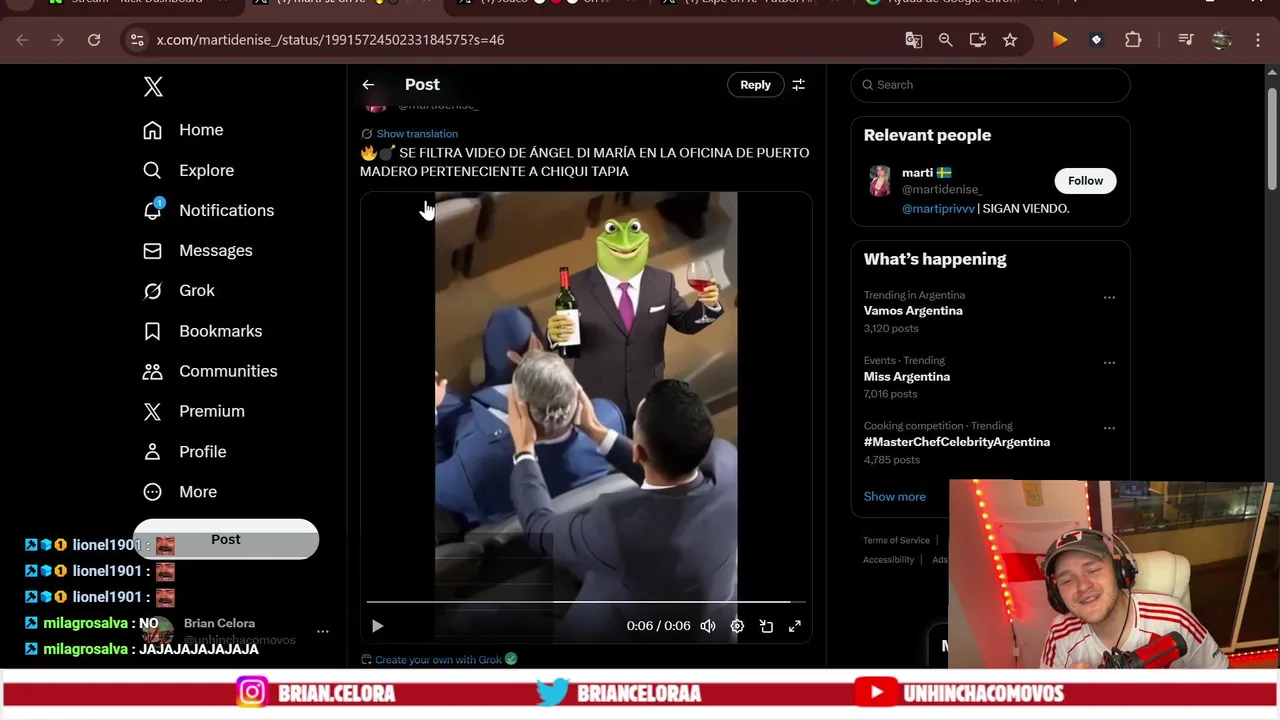Enter fullscreen on the video
This screenshot has width=1280, height=720.
click(795, 626)
